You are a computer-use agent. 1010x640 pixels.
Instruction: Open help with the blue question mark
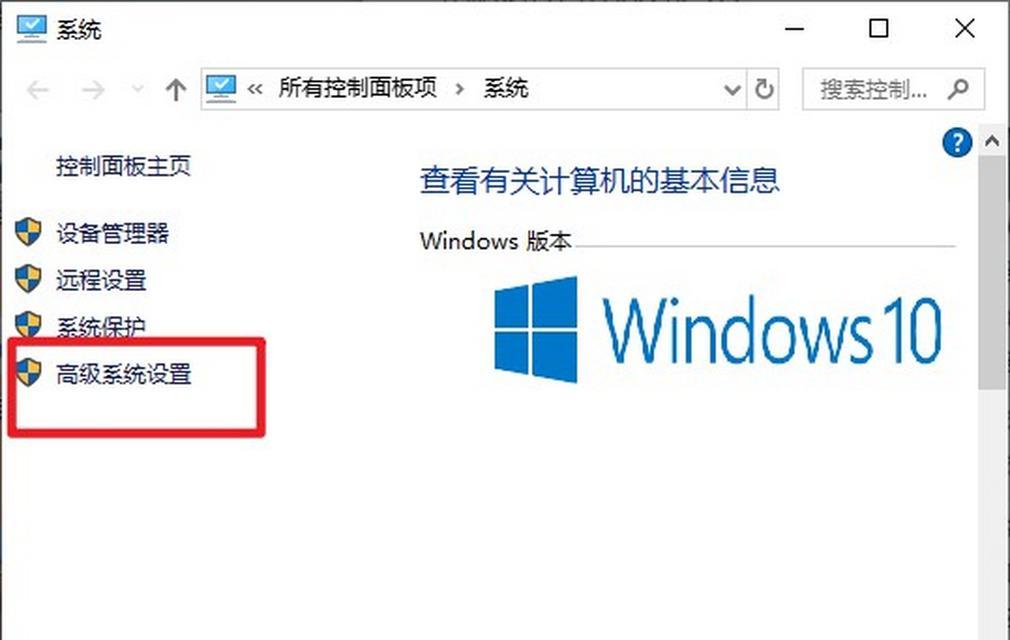(x=957, y=142)
